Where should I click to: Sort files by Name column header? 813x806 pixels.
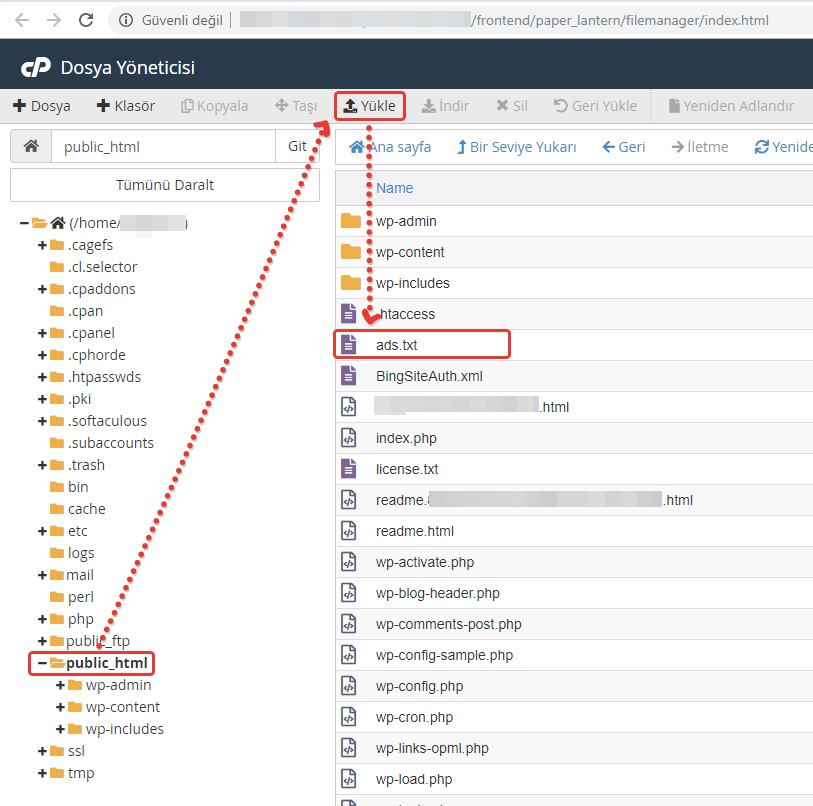click(x=394, y=188)
